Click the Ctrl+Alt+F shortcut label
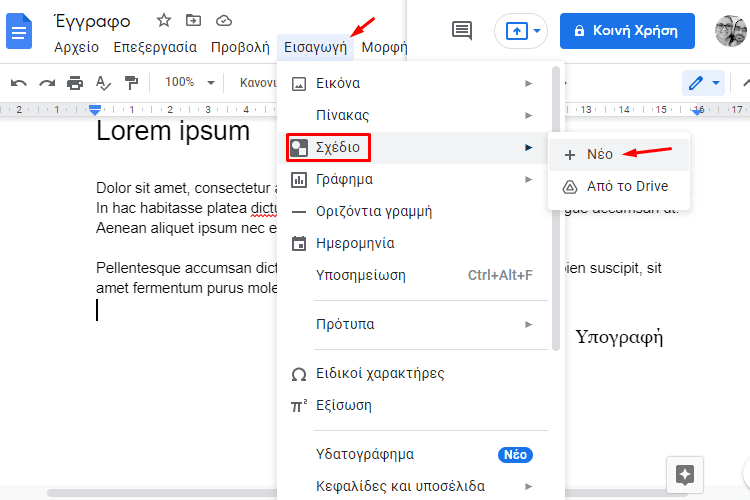Image resolution: width=750 pixels, height=500 pixels. click(x=500, y=275)
